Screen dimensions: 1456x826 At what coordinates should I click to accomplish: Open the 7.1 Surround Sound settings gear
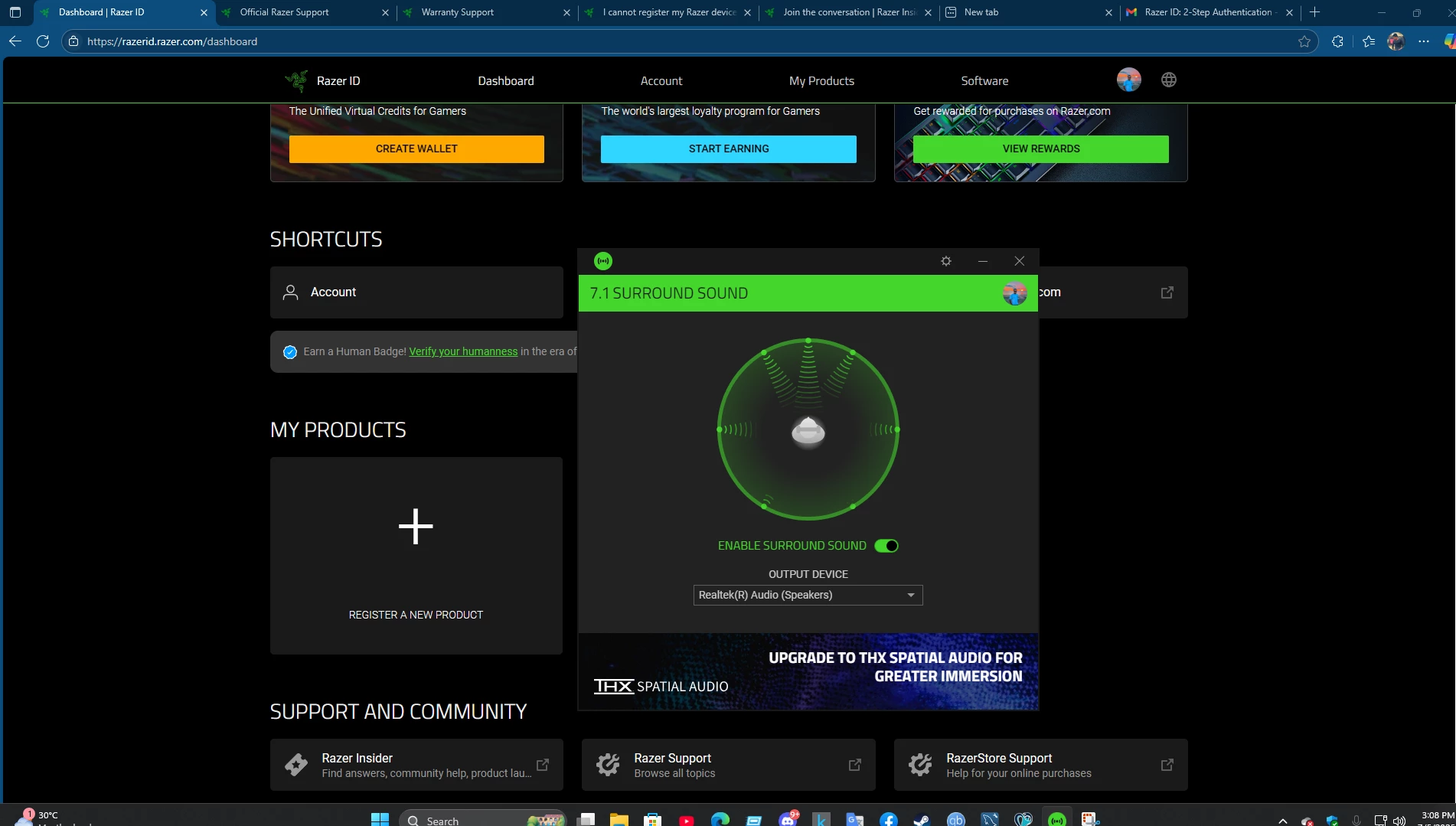tap(946, 261)
